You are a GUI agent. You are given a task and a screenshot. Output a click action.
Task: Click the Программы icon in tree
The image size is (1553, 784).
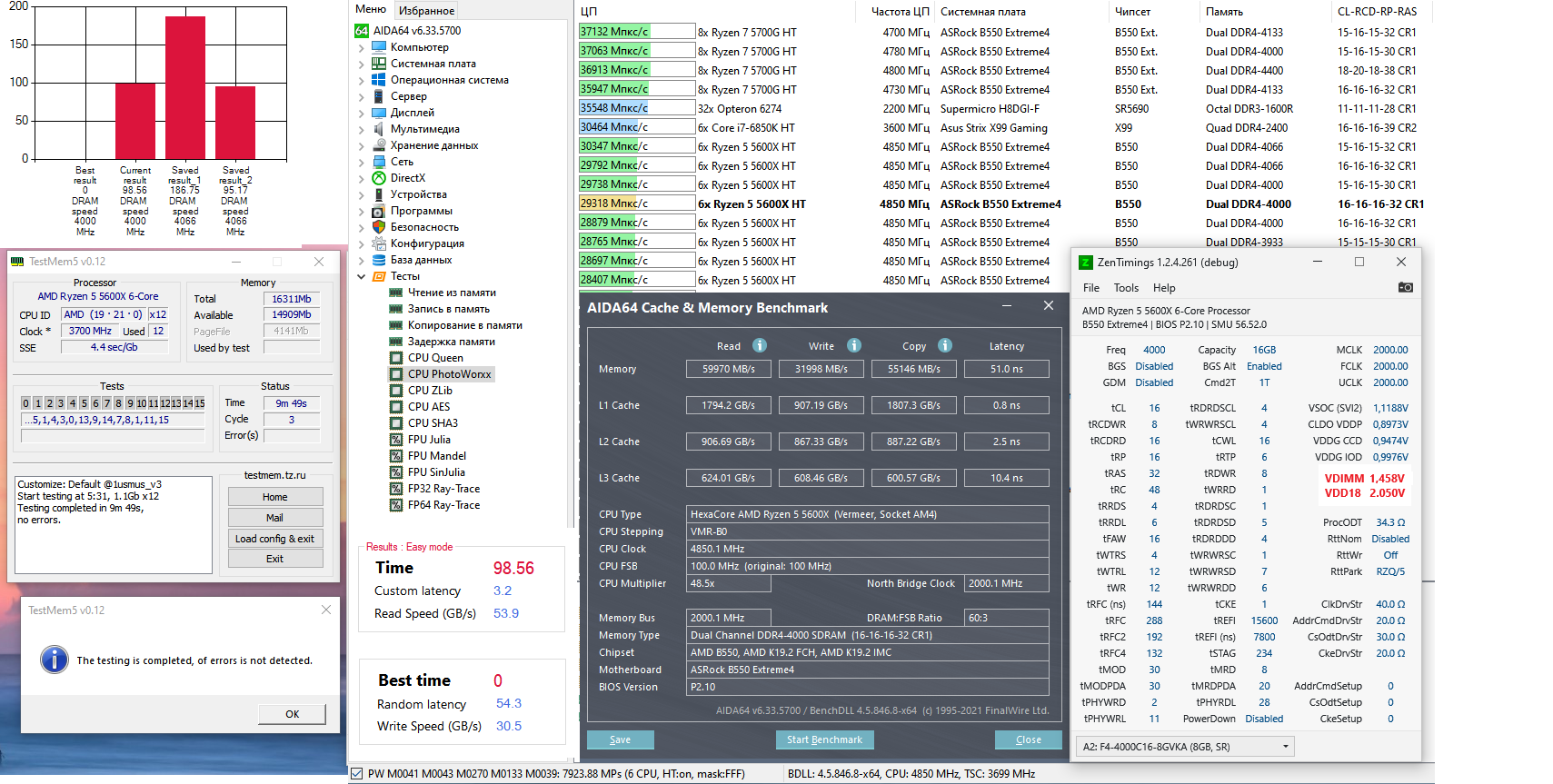coord(379,211)
